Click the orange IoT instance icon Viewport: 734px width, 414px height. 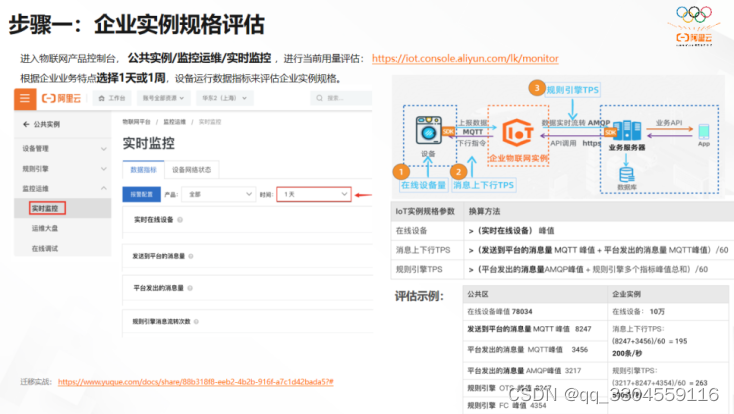click(x=517, y=133)
